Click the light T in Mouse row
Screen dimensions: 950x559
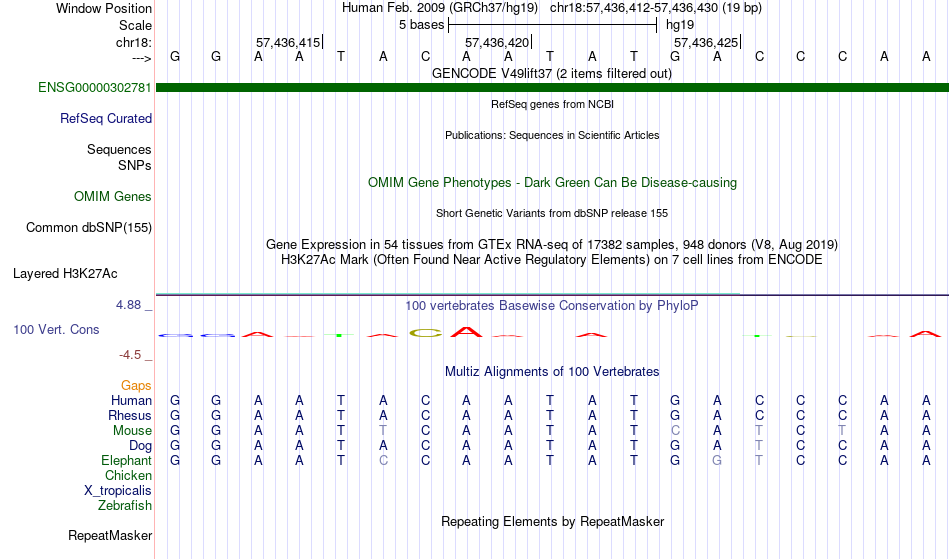[x=383, y=431]
